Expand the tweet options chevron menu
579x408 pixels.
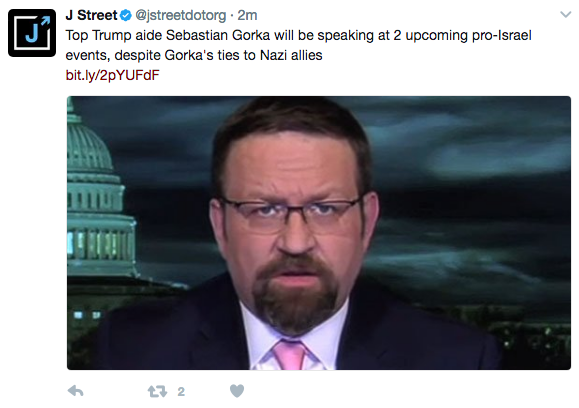[565, 15]
